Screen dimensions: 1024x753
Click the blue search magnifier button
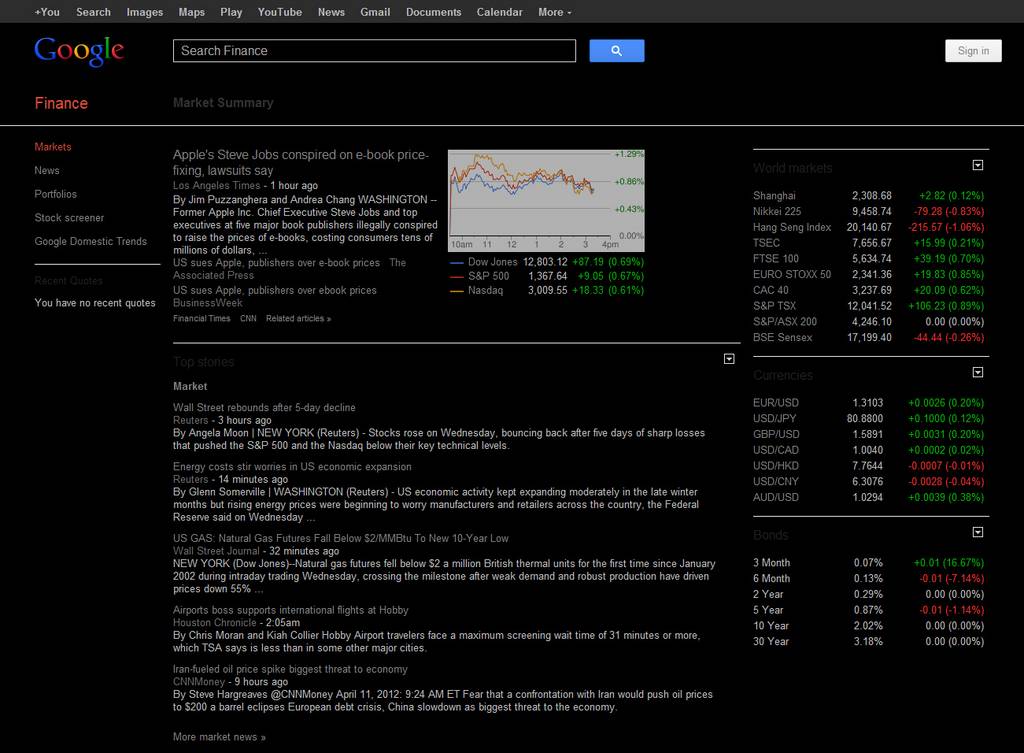coord(616,51)
